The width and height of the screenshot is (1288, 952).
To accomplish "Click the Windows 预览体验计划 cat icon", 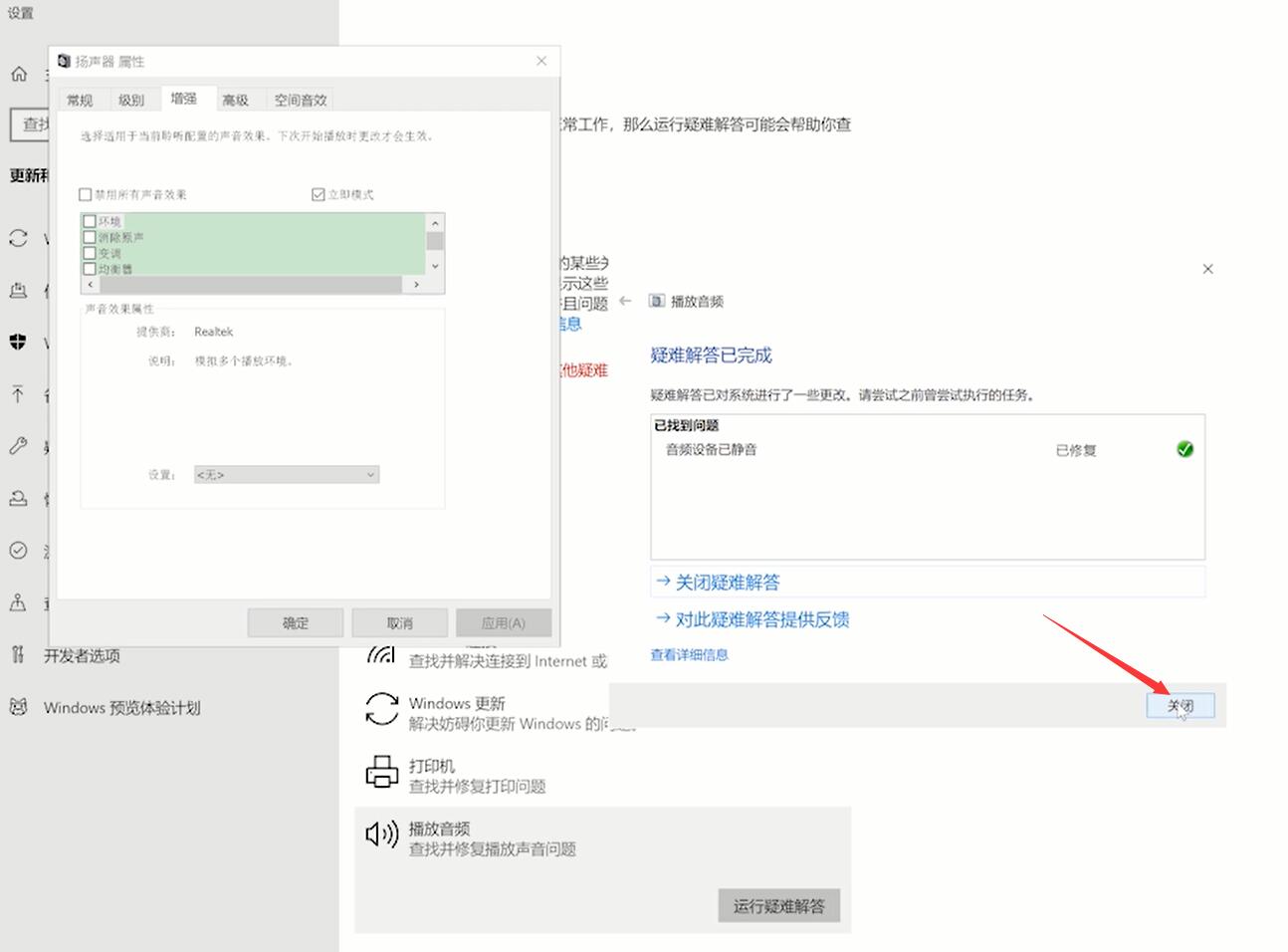I will 18,707.
